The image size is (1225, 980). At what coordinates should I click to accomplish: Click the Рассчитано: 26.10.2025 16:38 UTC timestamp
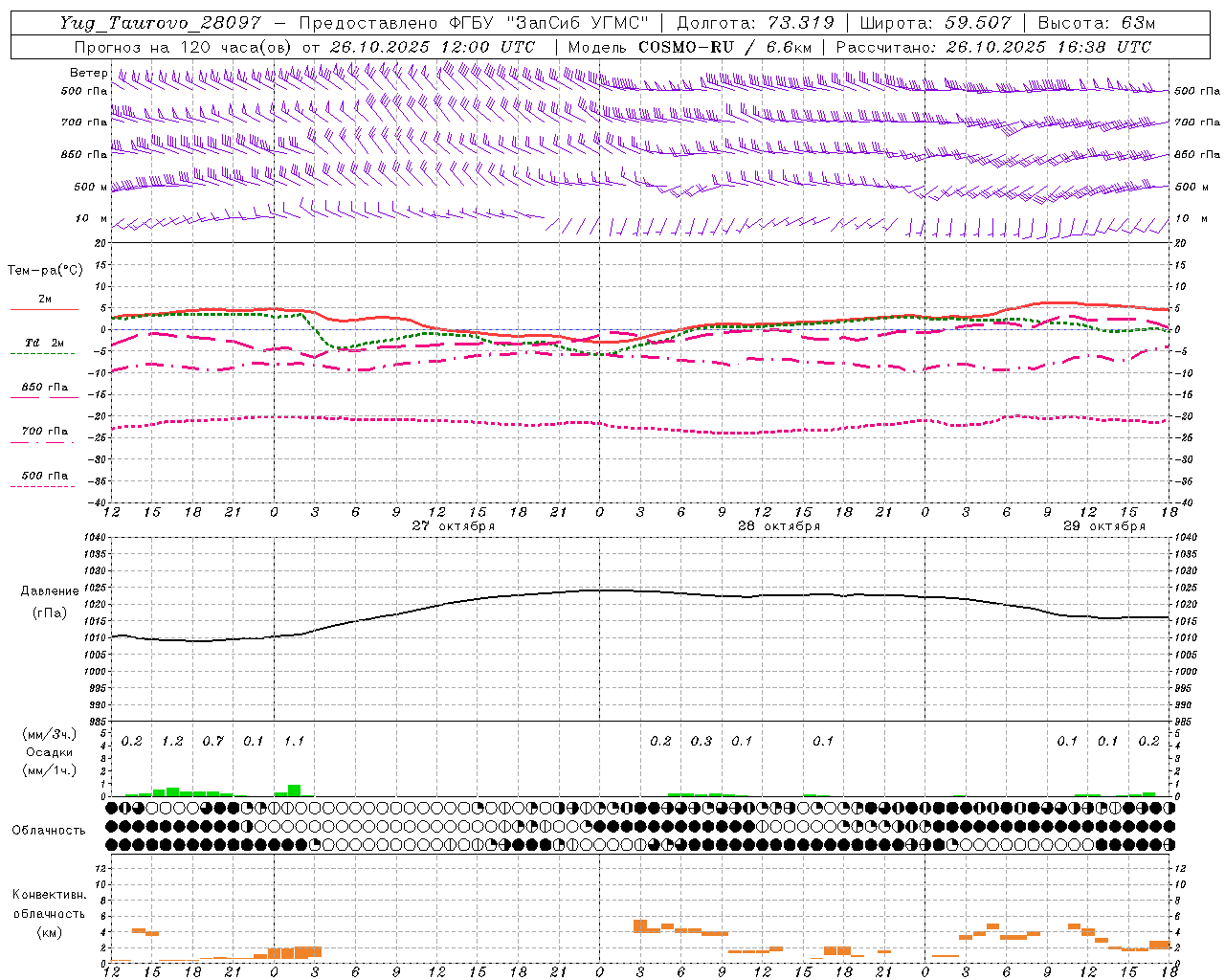tap(993, 47)
